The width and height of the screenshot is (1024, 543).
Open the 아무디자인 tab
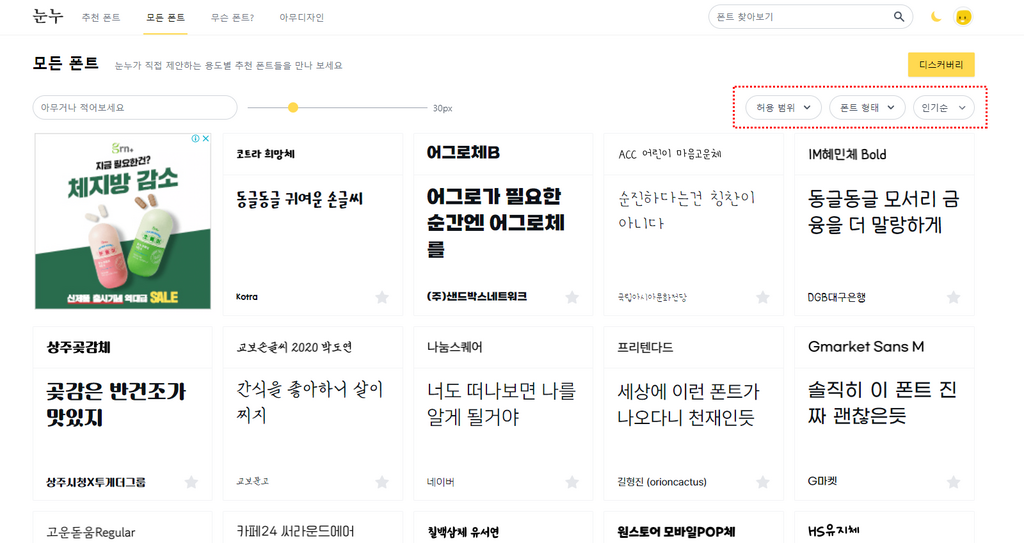point(301,18)
